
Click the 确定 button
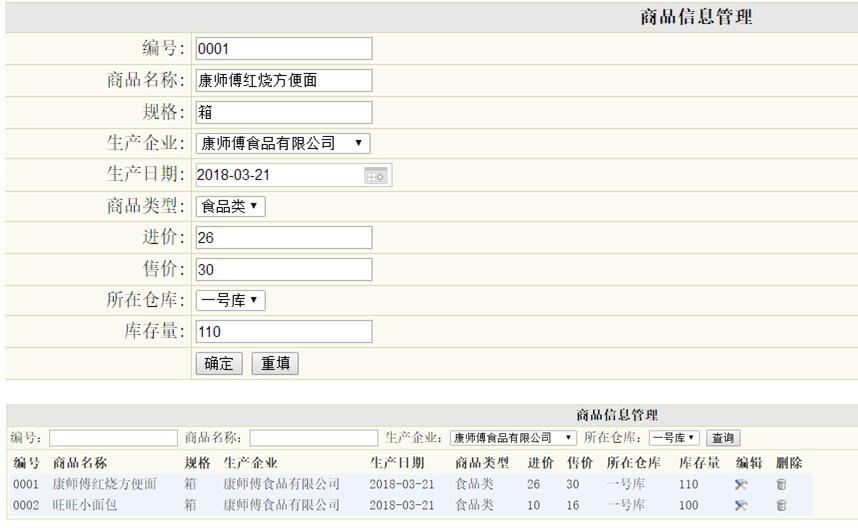coord(219,363)
